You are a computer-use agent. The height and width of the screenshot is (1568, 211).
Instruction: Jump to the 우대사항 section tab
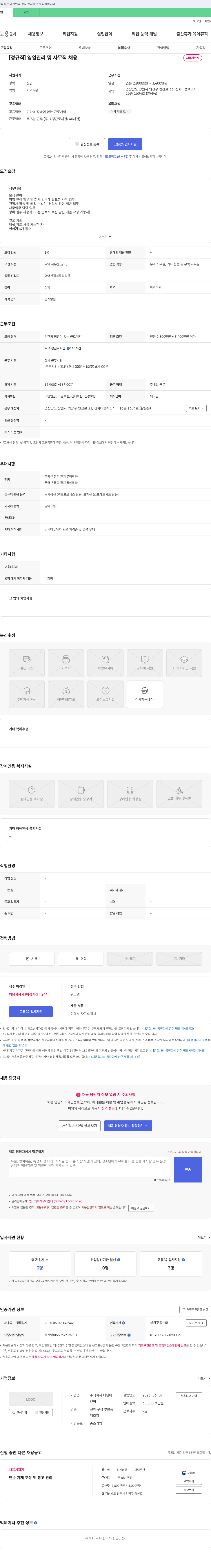click(x=85, y=48)
